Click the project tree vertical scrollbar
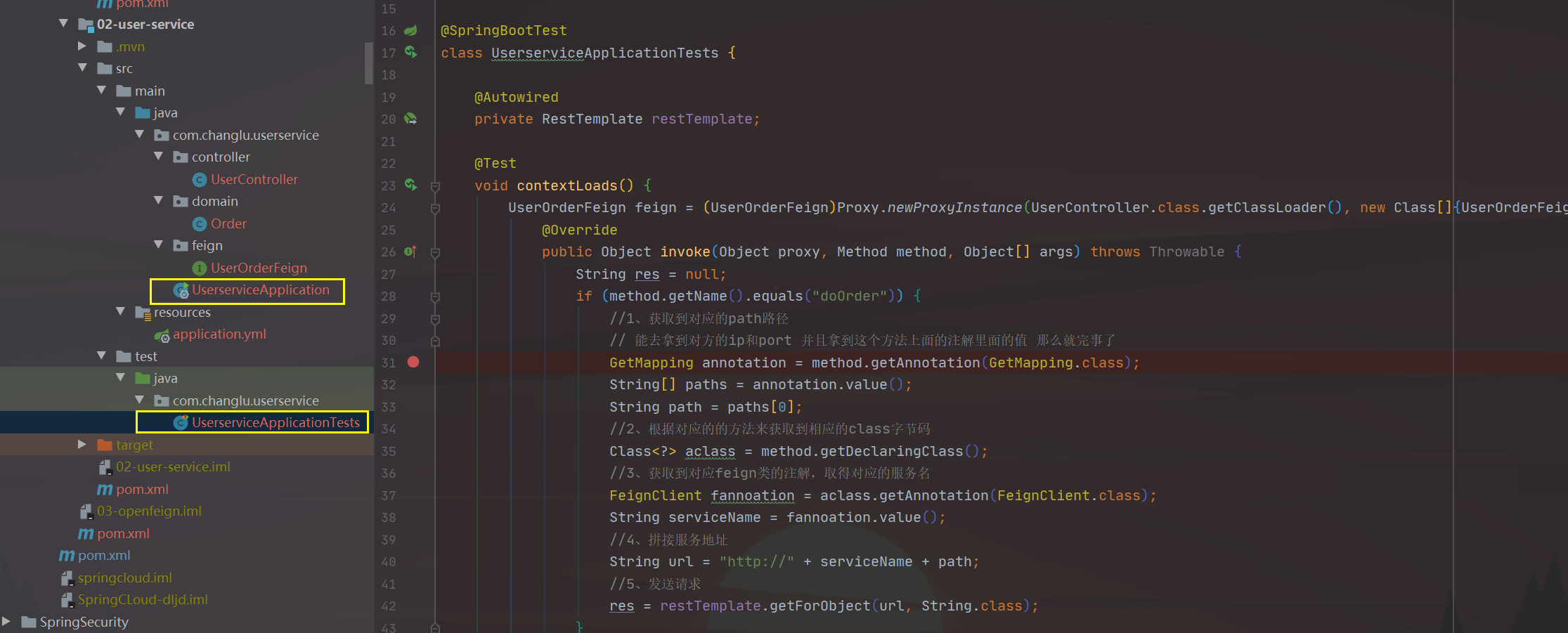This screenshot has height=633, width=1568. pyautogui.click(x=369, y=63)
